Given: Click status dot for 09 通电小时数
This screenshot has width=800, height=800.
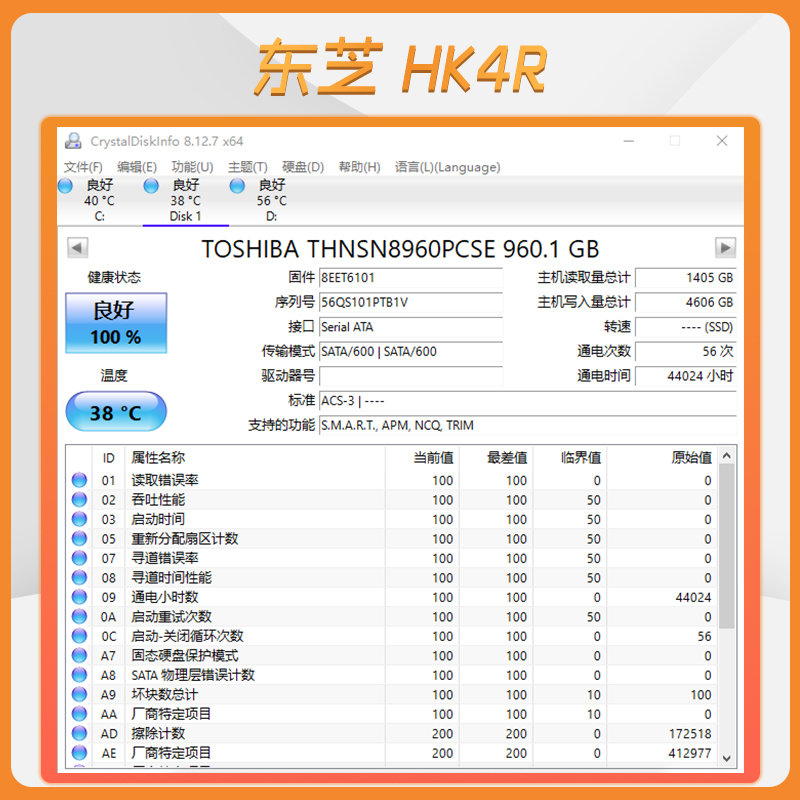Looking at the screenshot, I should click(x=79, y=597).
